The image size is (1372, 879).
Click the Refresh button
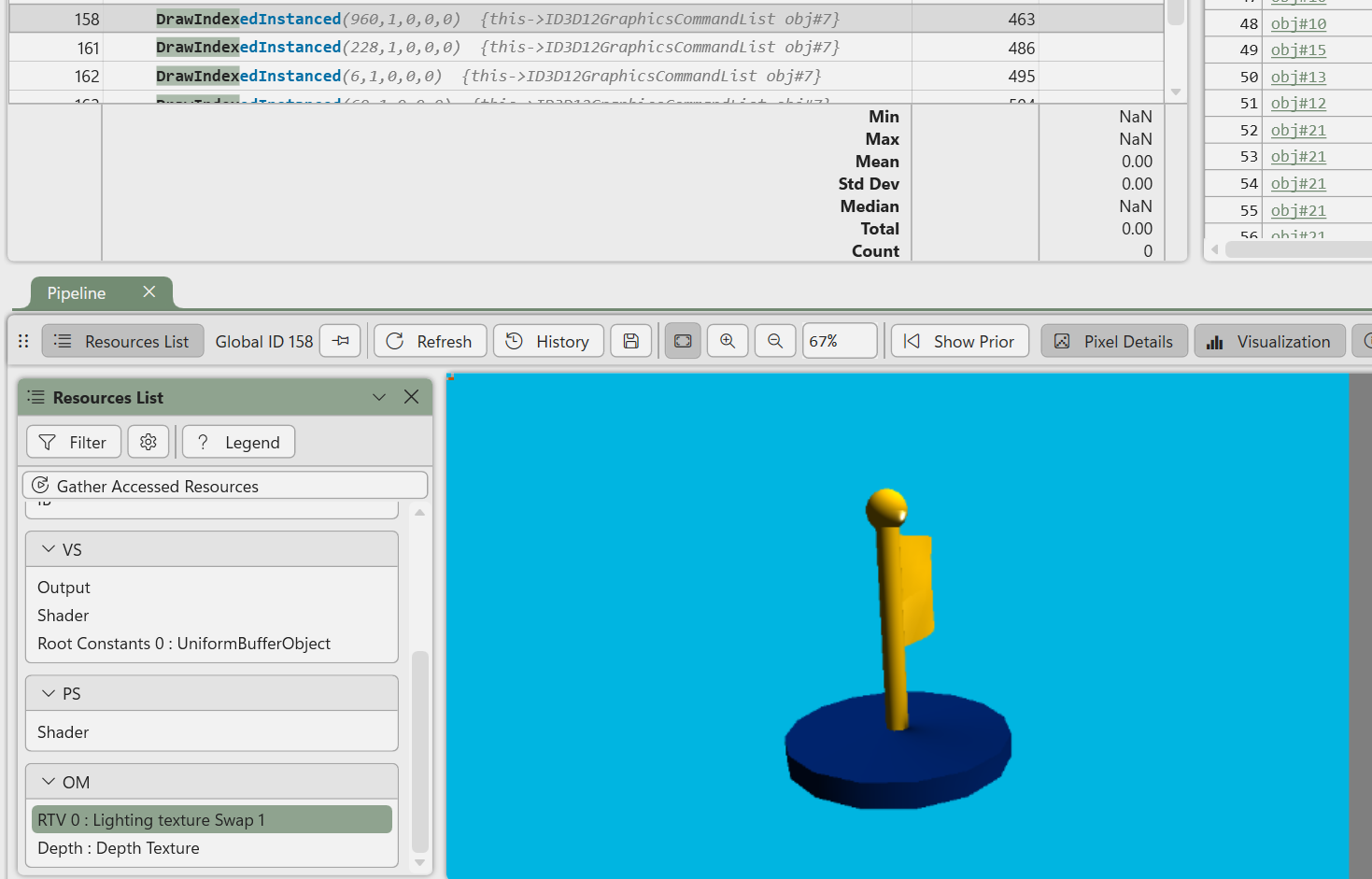(430, 341)
